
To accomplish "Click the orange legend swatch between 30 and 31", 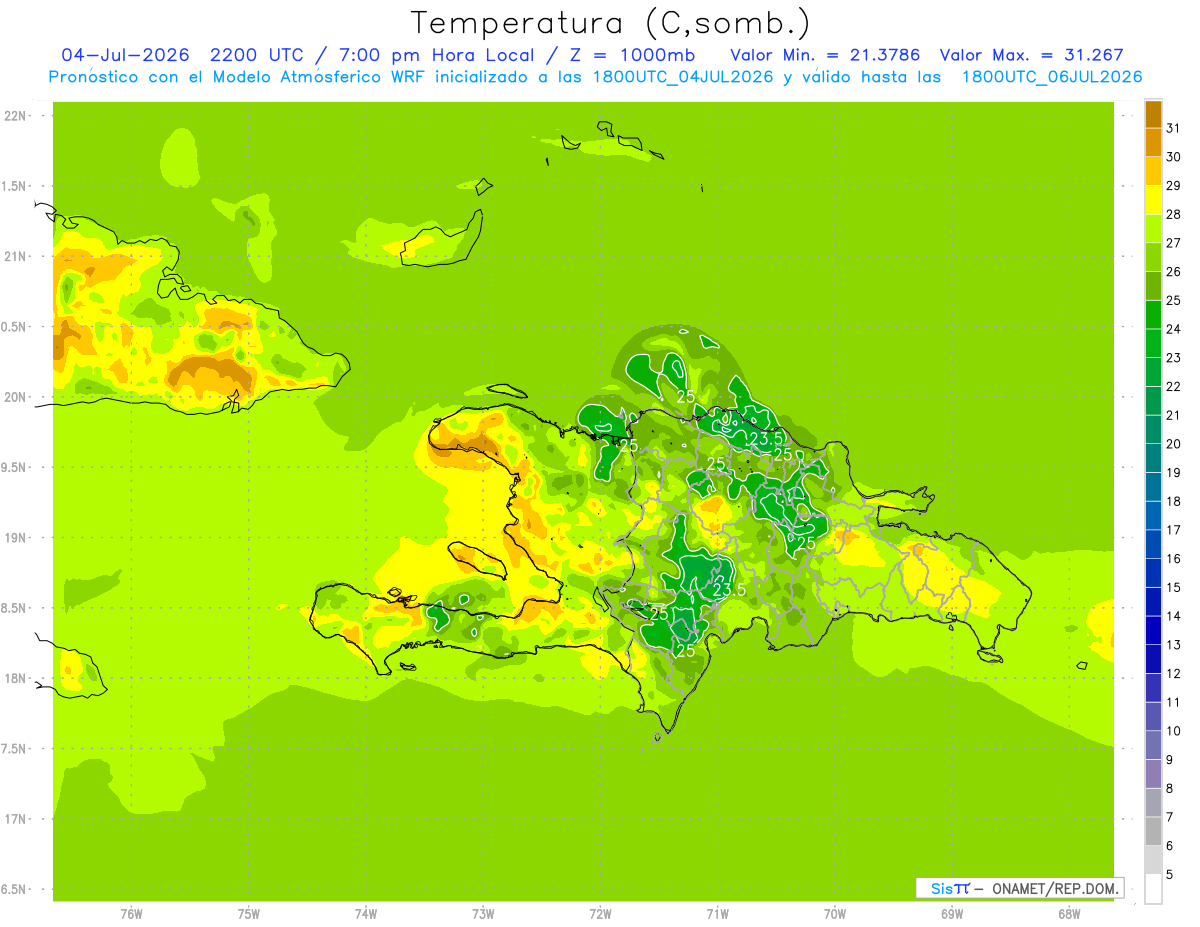I will tap(1153, 142).
